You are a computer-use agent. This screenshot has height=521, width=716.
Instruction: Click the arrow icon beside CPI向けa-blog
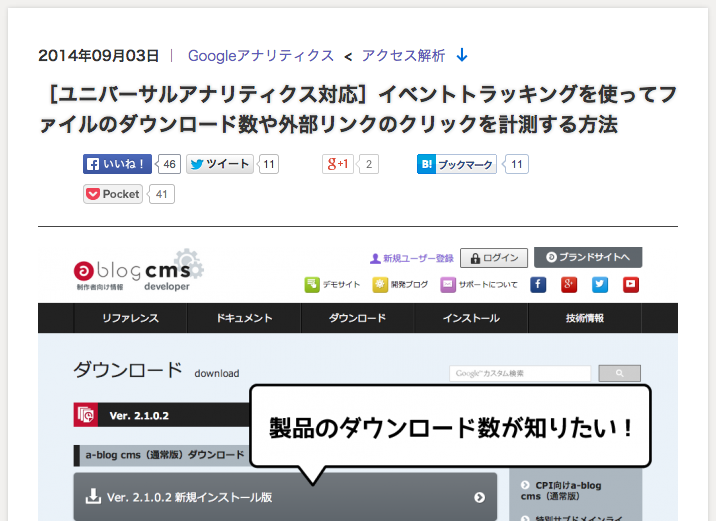525,485
